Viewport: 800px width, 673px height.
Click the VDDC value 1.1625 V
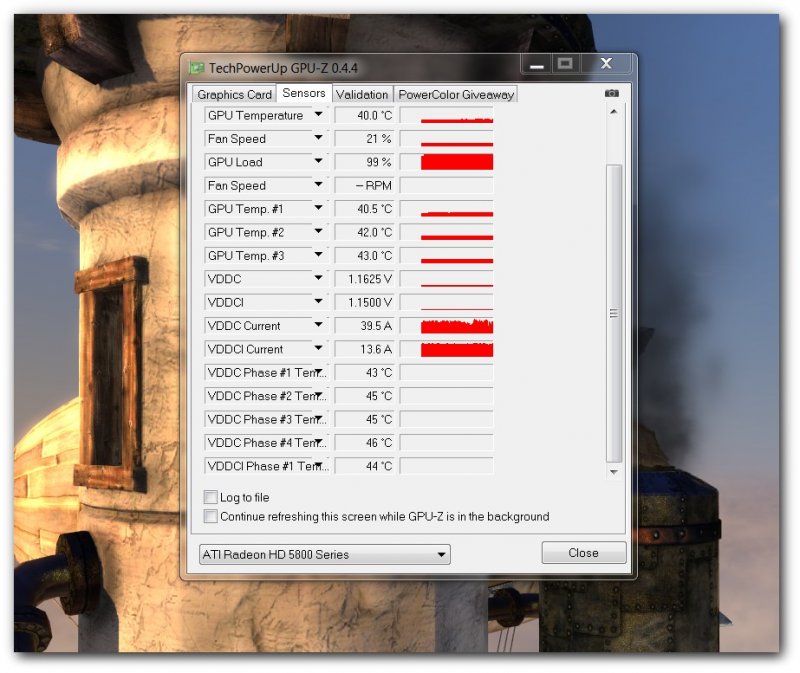364,279
